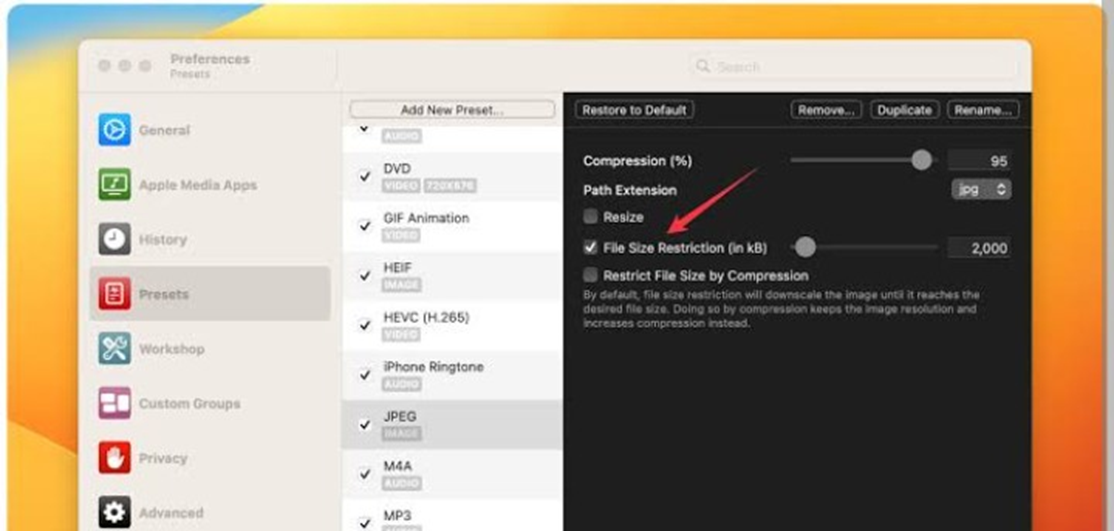This screenshot has width=1114, height=531.
Task: Click the Duplicate button
Action: click(x=904, y=110)
